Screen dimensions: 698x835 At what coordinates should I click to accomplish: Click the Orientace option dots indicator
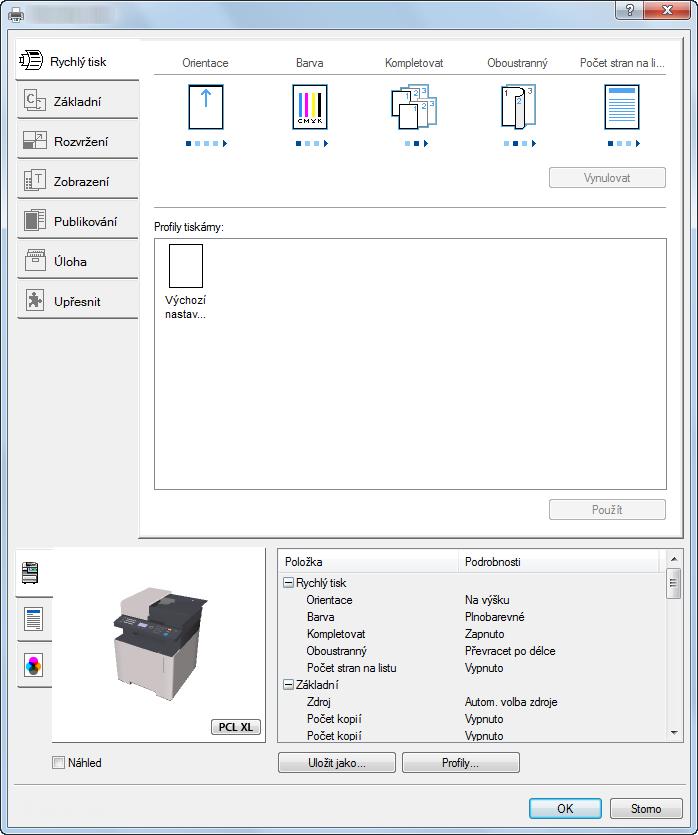point(206,143)
